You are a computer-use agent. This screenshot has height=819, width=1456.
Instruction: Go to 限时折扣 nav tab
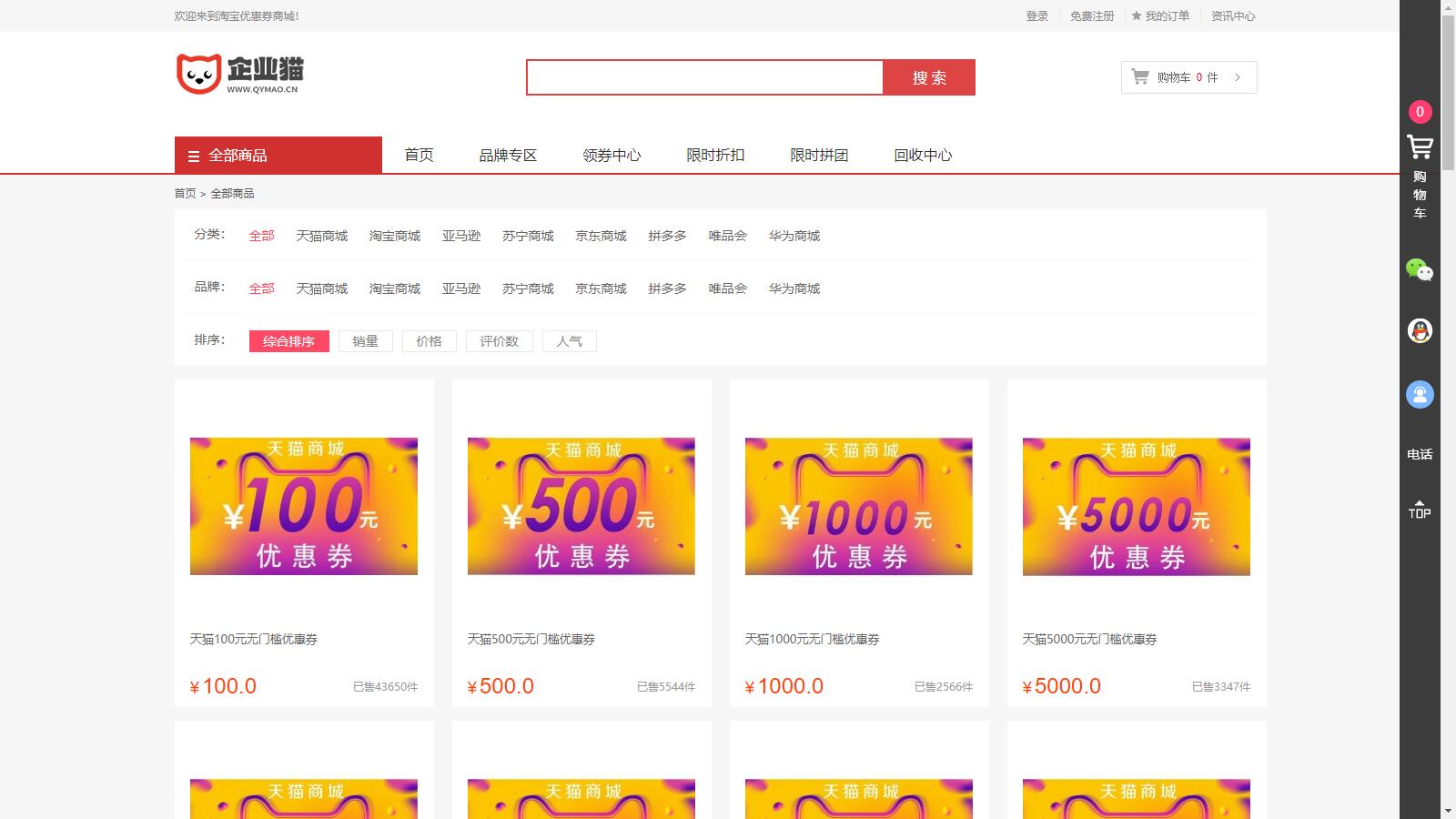click(x=715, y=155)
